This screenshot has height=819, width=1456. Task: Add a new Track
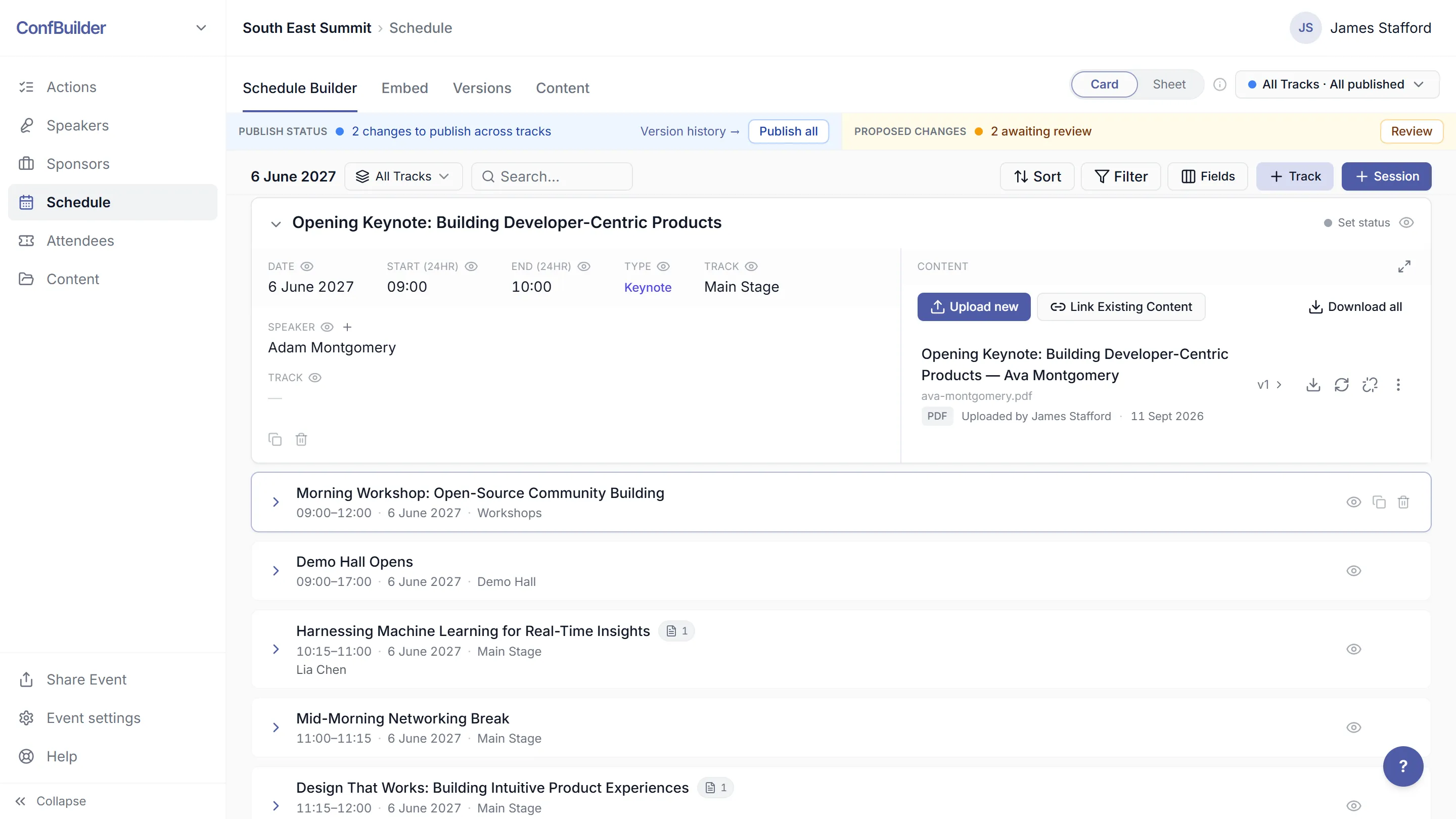(x=1295, y=176)
